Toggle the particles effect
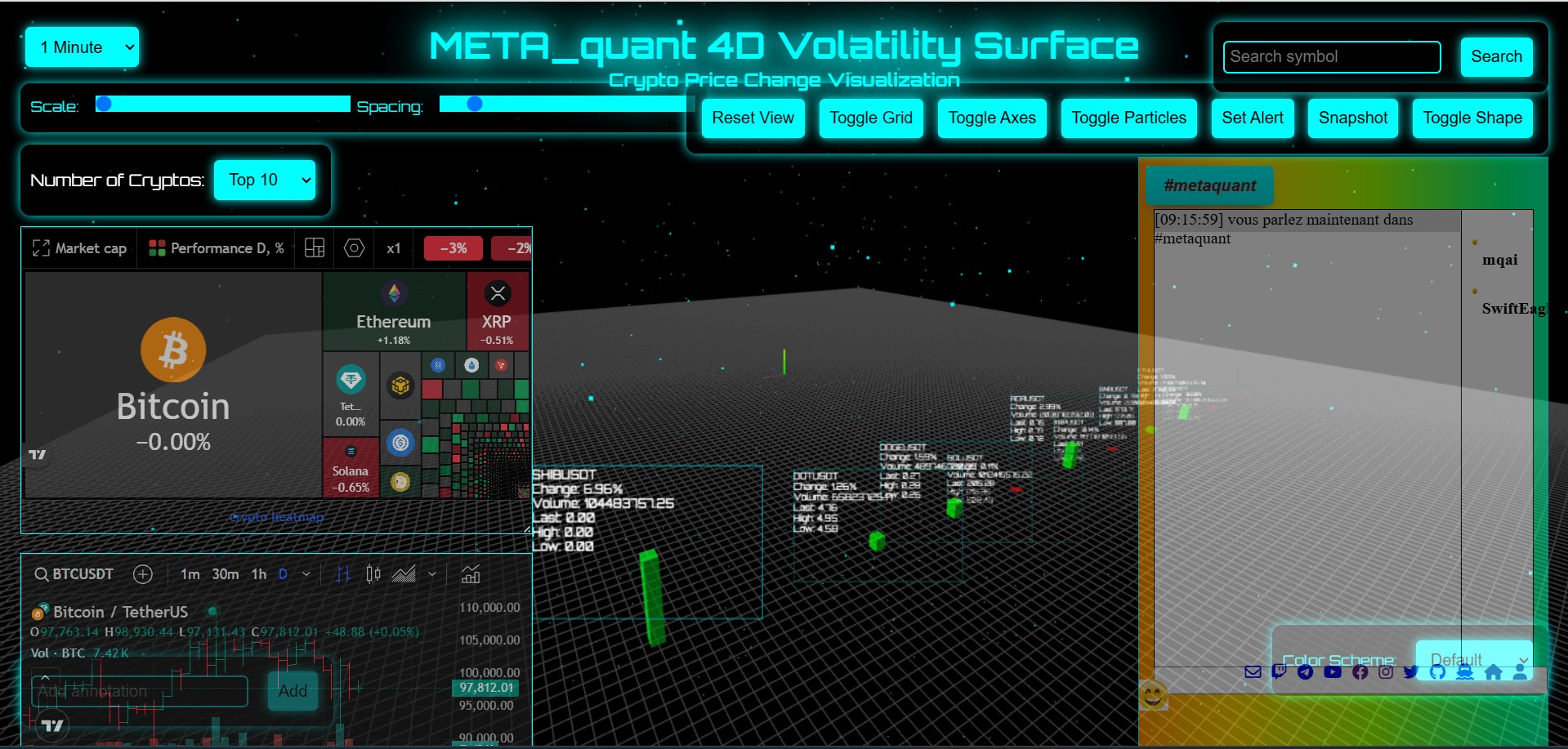Viewport: 1568px width, 749px height. (1128, 118)
